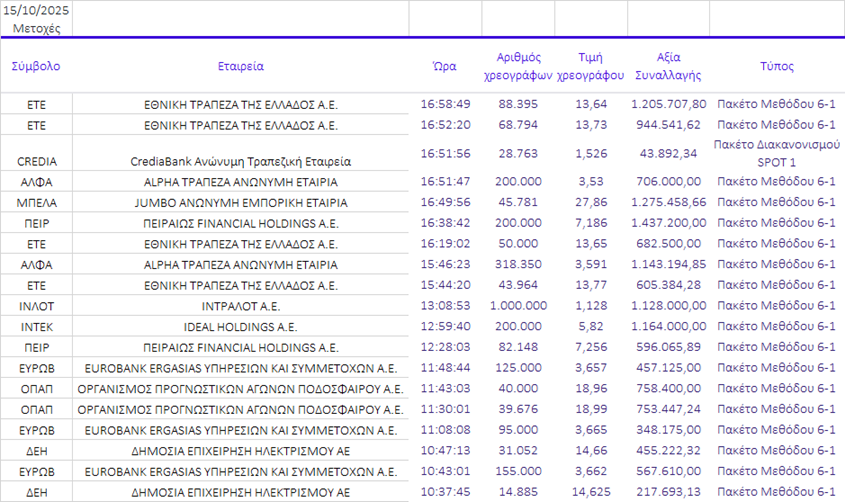Click the Αξία Συναλλαγής column header
Image resolution: width=845 pixels, height=502 pixels.
668,66
